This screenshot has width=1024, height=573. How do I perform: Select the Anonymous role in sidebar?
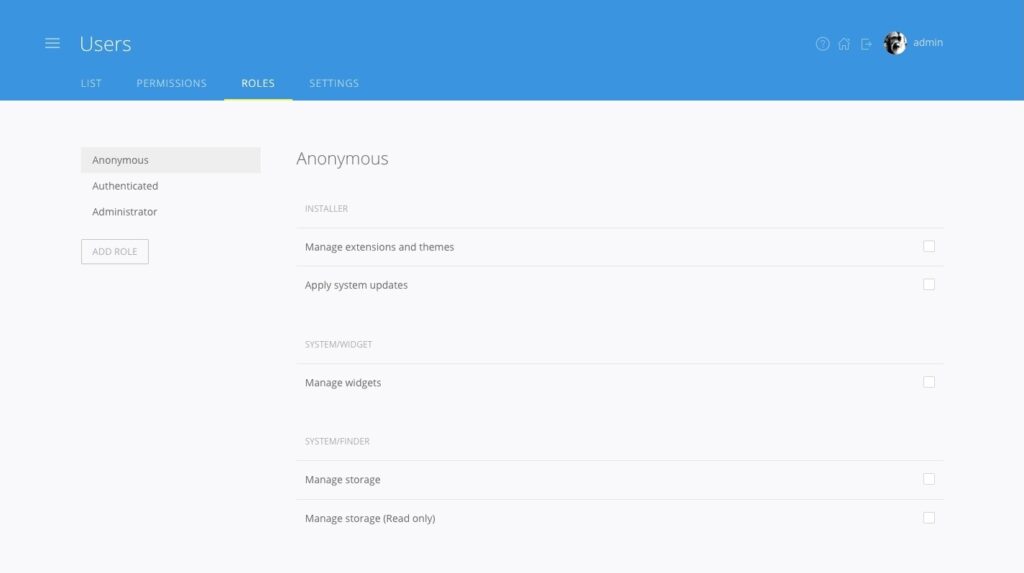click(120, 160)
